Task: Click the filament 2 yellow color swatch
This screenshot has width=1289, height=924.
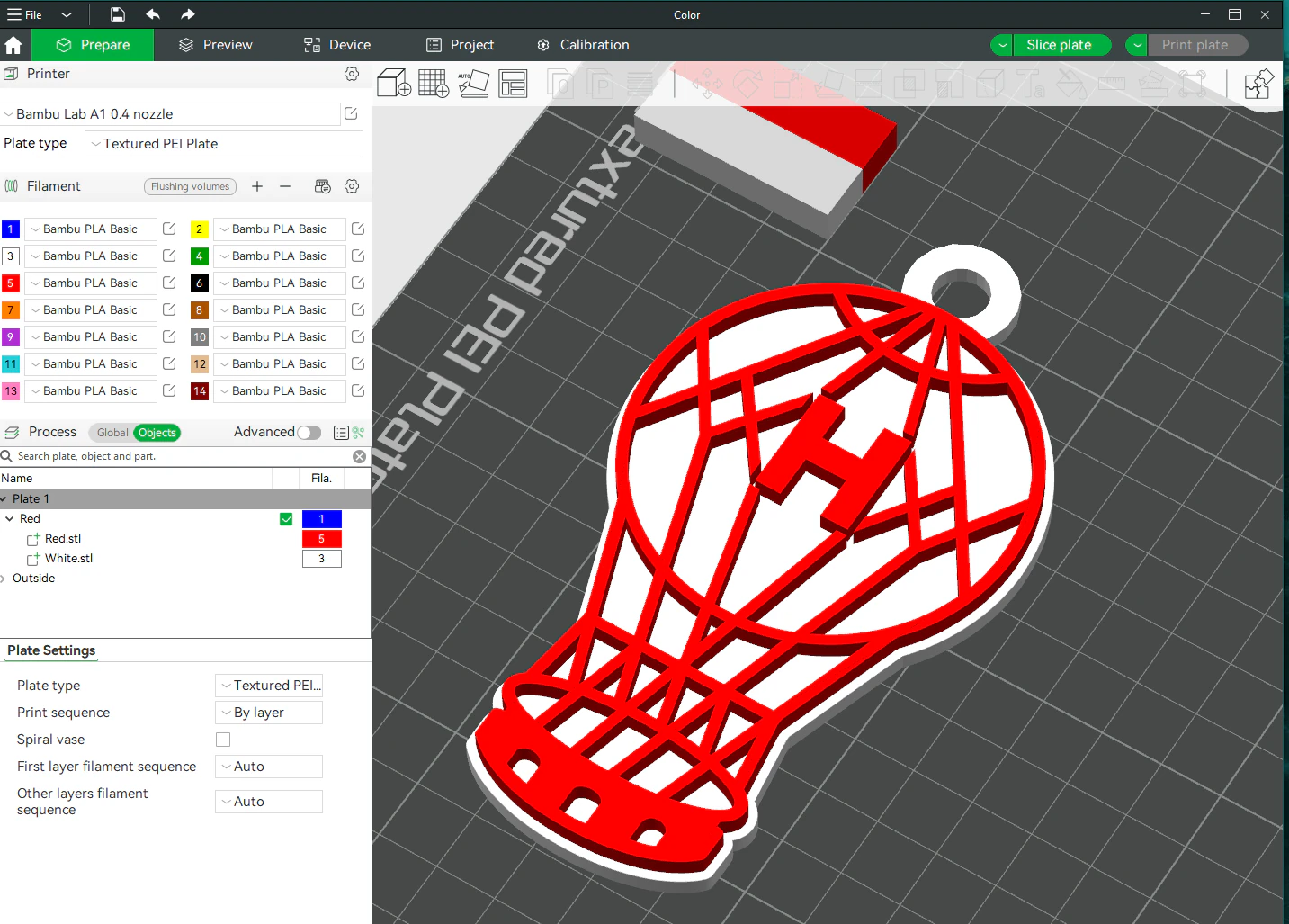Action: (200, 229)
